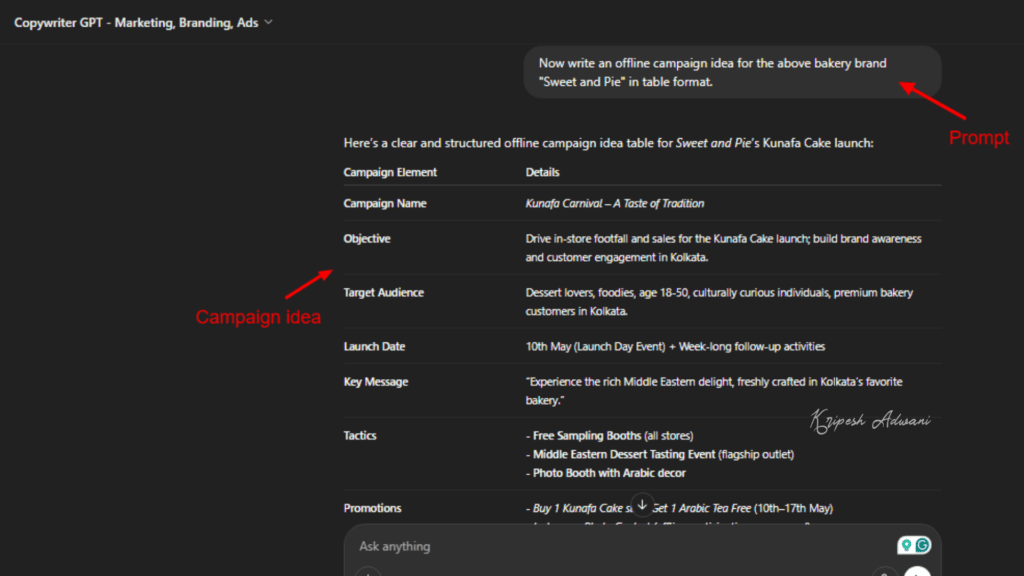Expand the Copywriter GPT dropdown chevron
Image resolution: width=1024 pixels, height=576 pixels.
click(266, 22)
